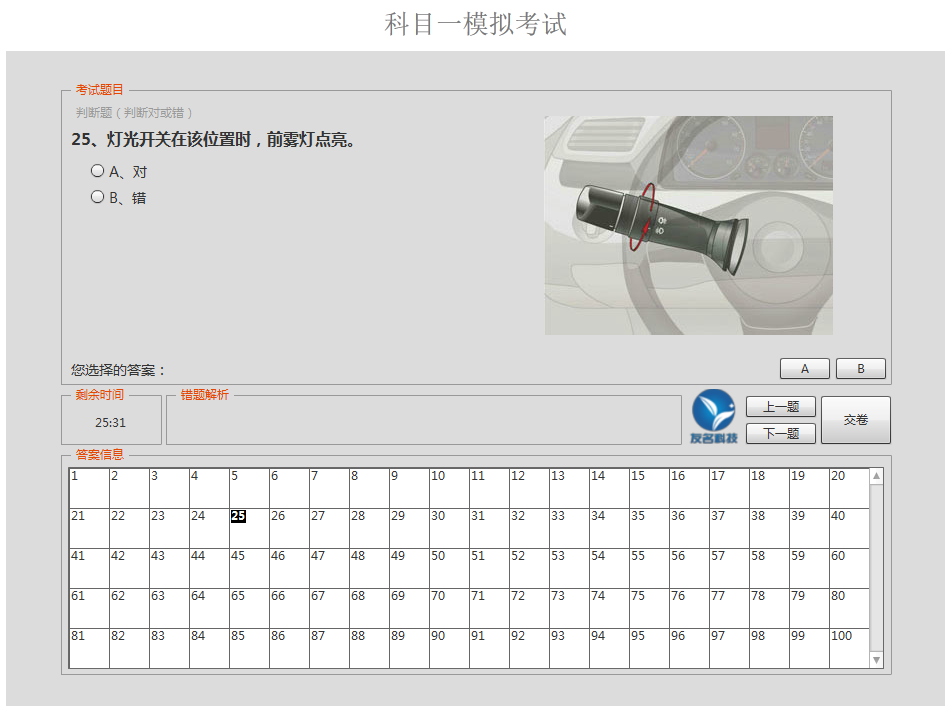Jump to question 100 in answer grid
The width and height of the screenshot is (949, 710).
848,647
